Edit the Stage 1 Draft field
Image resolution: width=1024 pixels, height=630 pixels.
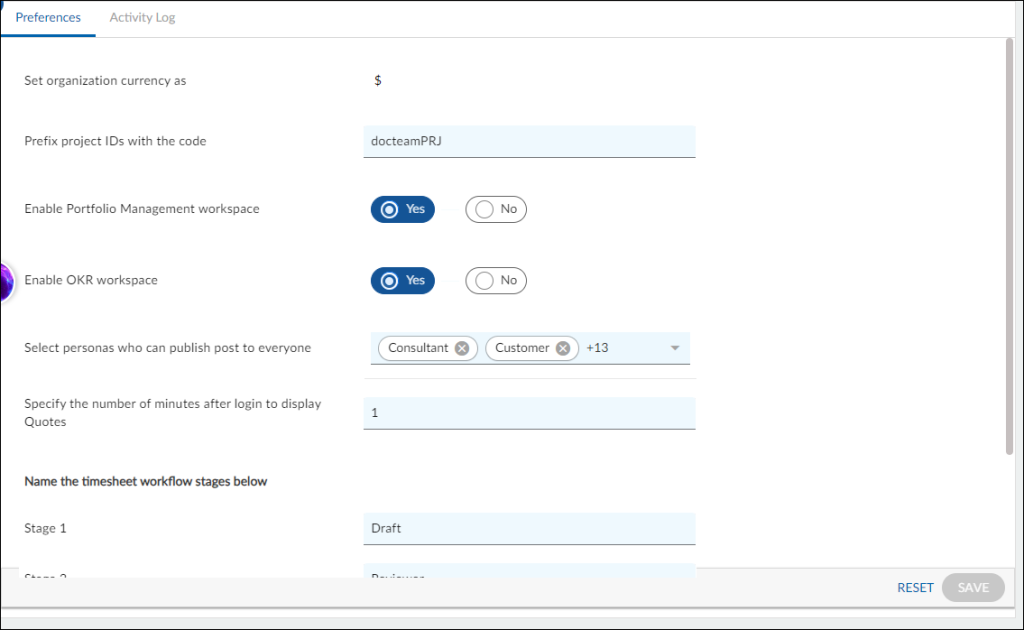coord(529,528)
